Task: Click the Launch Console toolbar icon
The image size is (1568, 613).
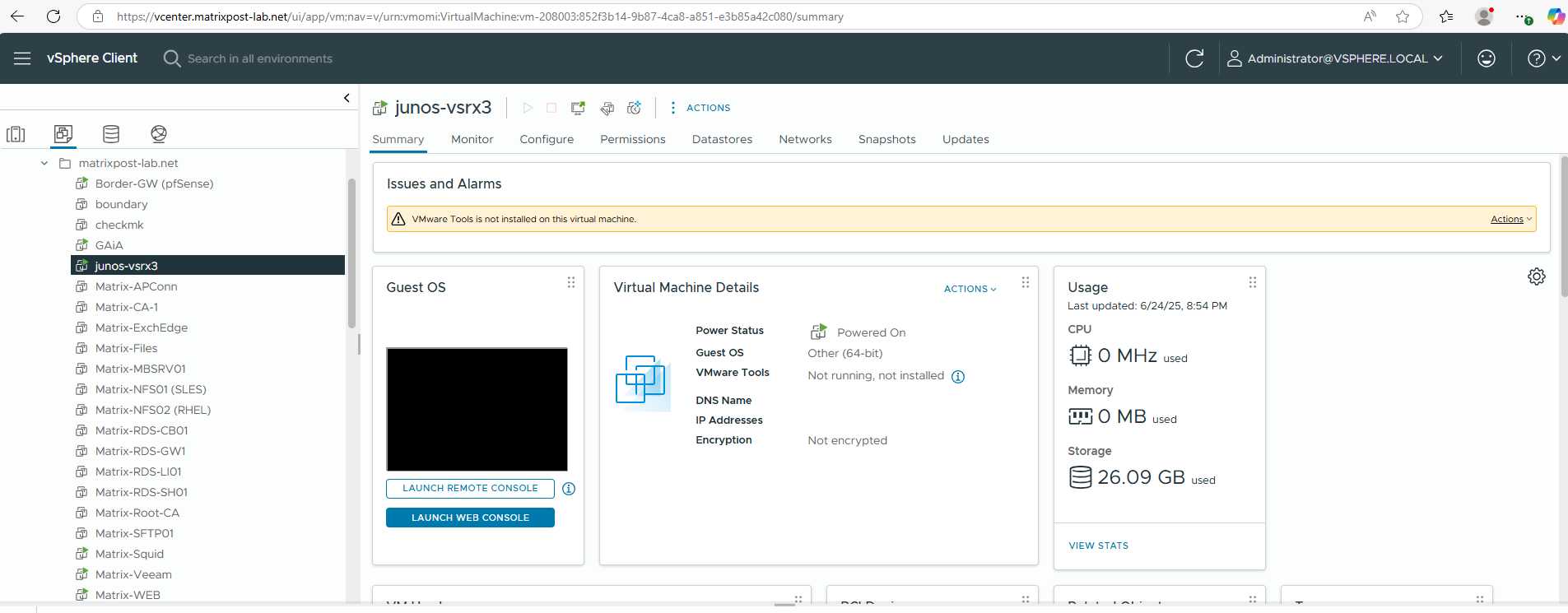Action: pos(578,108)
